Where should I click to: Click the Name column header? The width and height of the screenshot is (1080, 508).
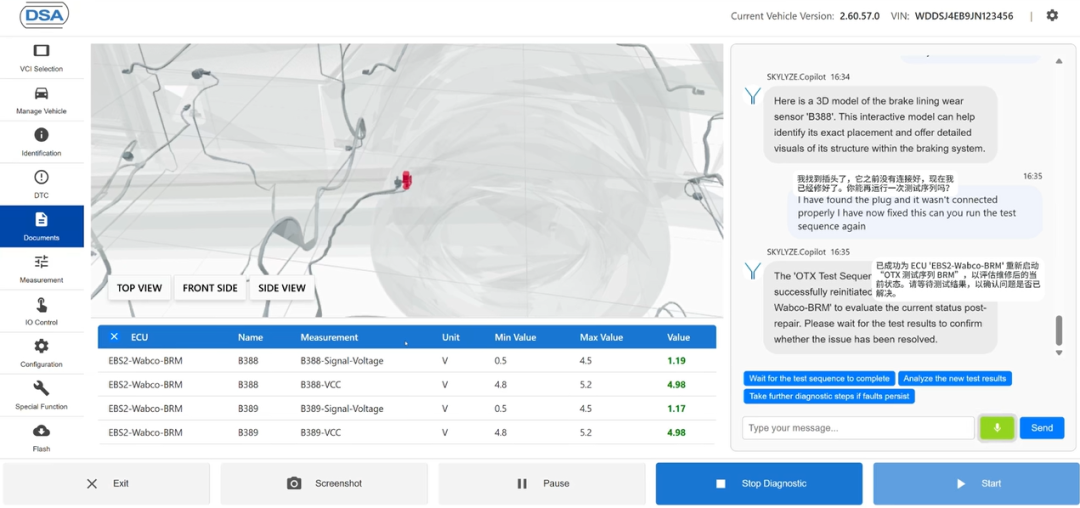pyautogui.click(x=251, y=337)
